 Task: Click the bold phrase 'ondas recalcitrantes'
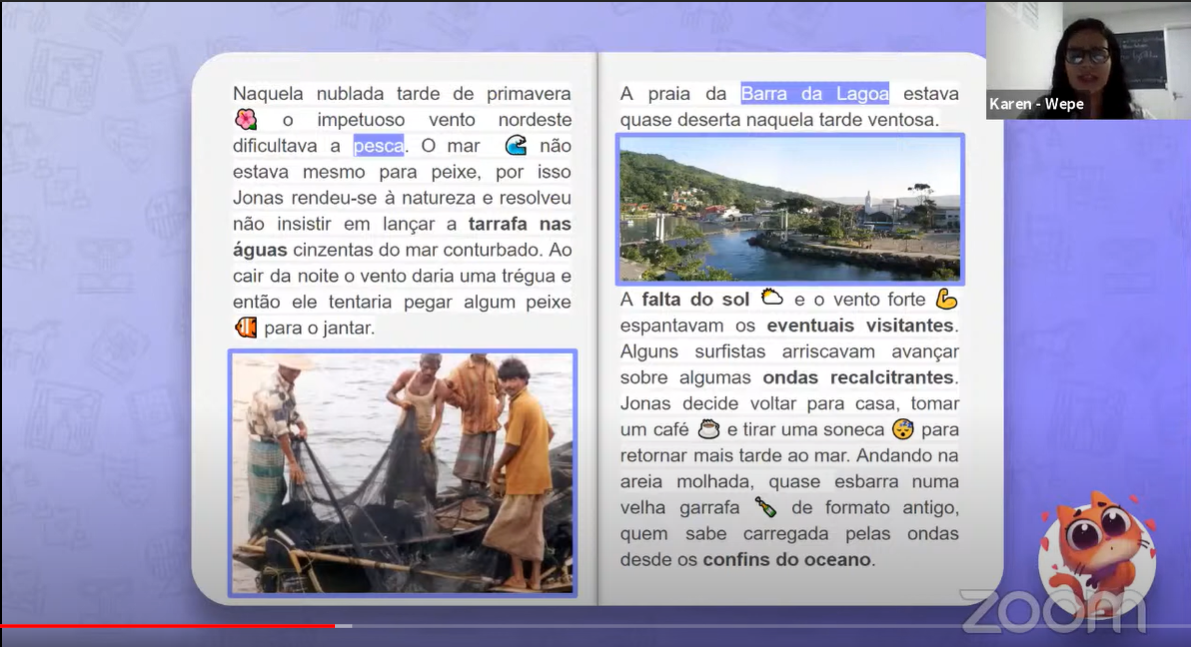(x=859, y=378)
